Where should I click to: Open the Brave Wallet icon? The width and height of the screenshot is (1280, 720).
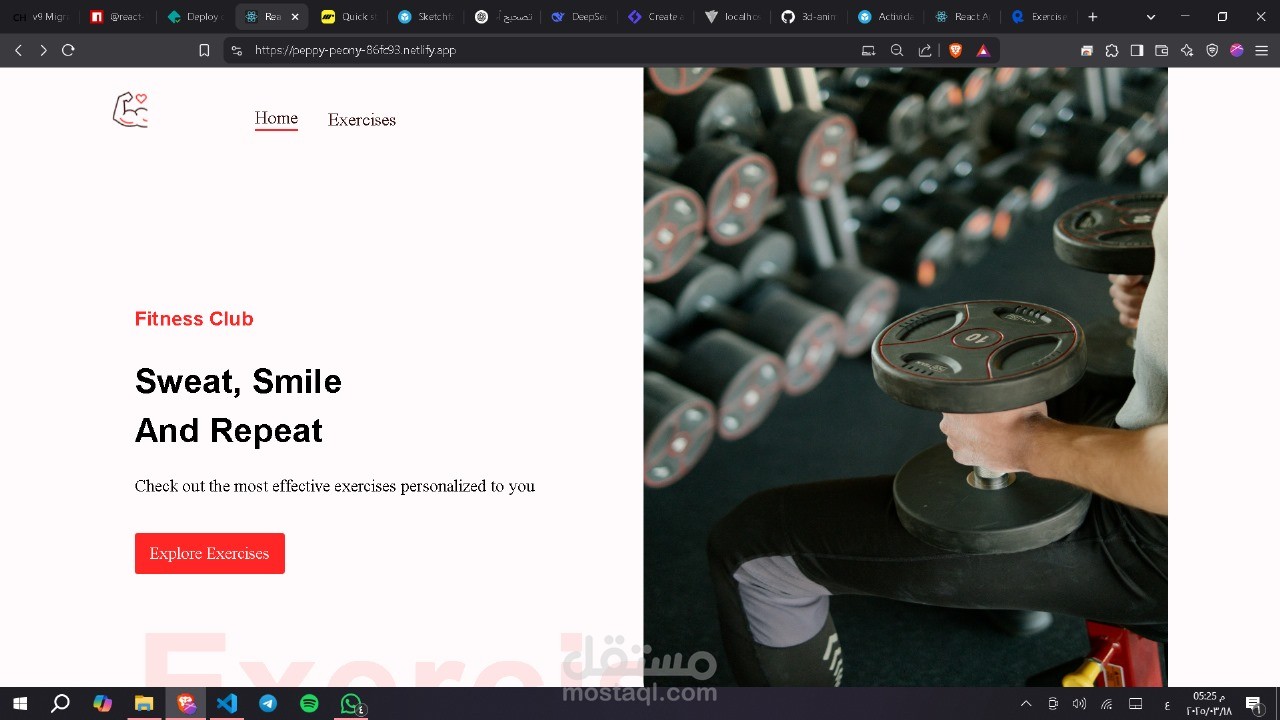pos(1161,49)
